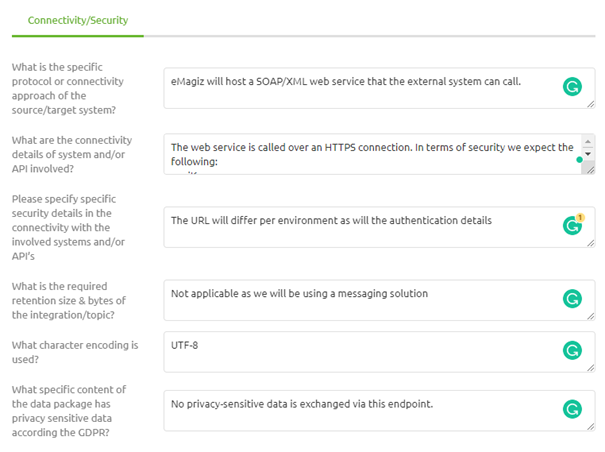Click Grammarly icon with one suggestion badge
This screenshot has height=452, width=605.
pos(573,224)
